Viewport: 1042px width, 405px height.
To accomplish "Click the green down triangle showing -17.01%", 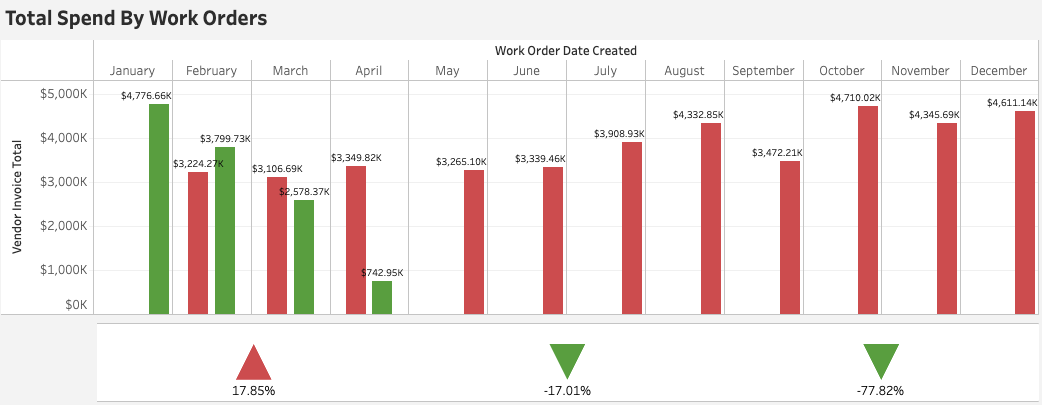I will tap(567, 360).
